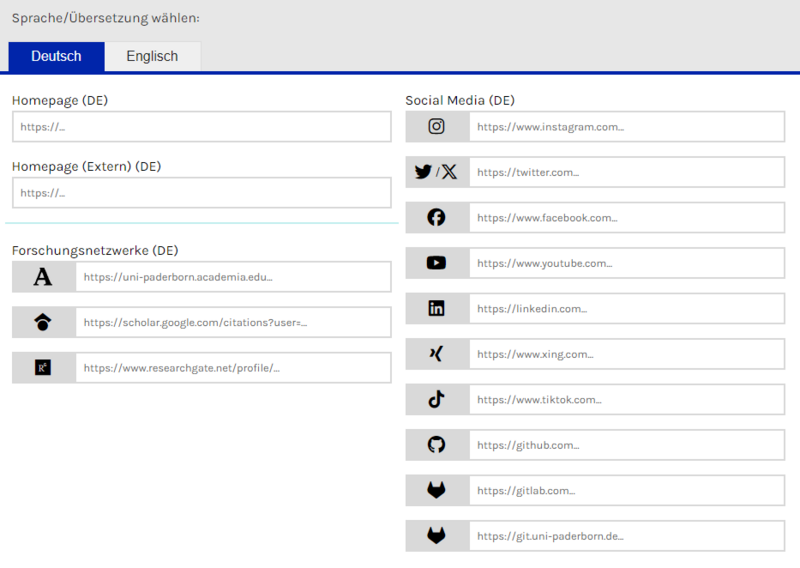Viewport: 800px width, 568px height.
Task: Click the TikTok icon
Action: [x=436, y=400]
